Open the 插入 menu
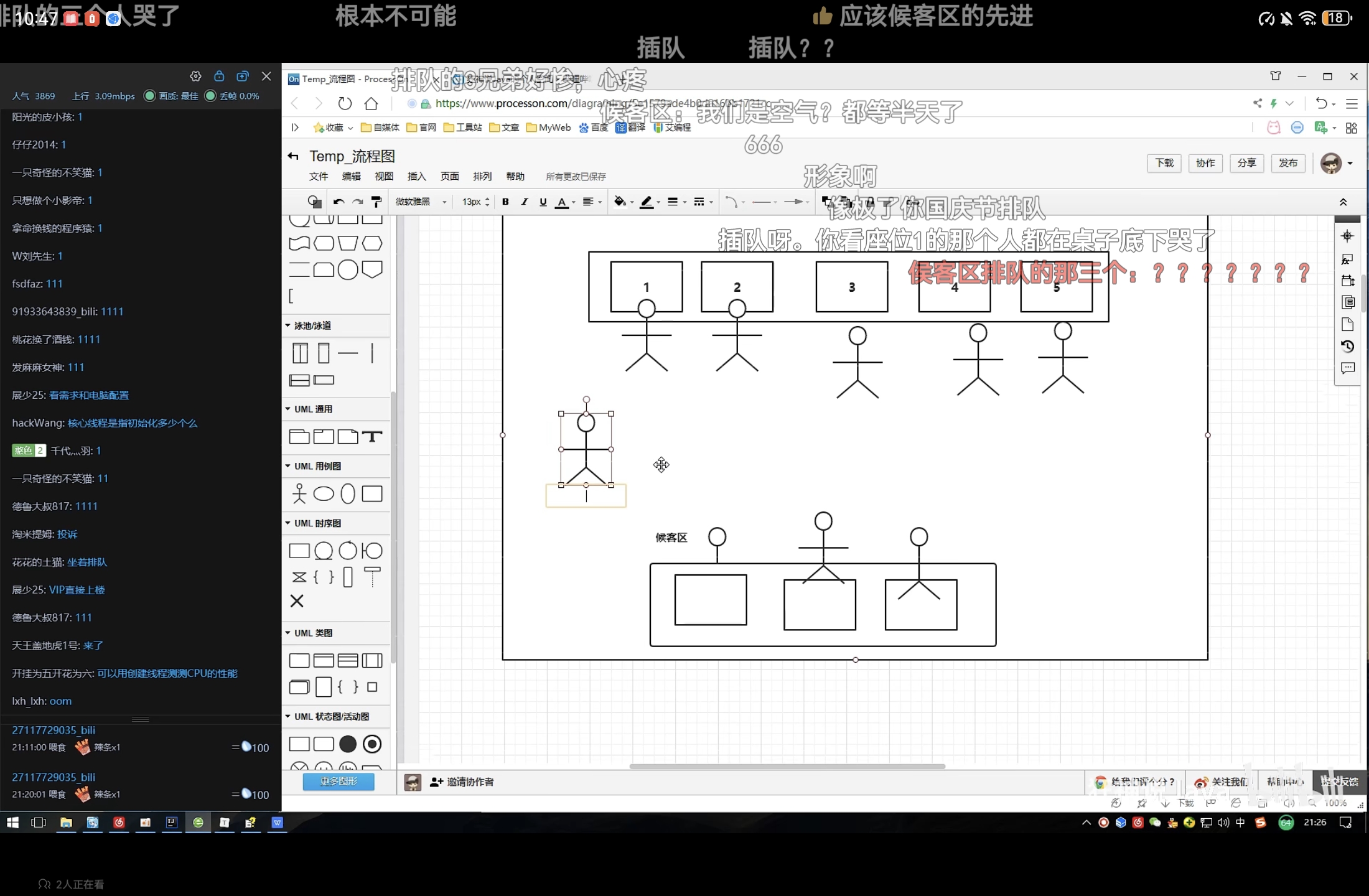Image resolution: width=1369 pixels, height=896 pixels. pos(416,176)
